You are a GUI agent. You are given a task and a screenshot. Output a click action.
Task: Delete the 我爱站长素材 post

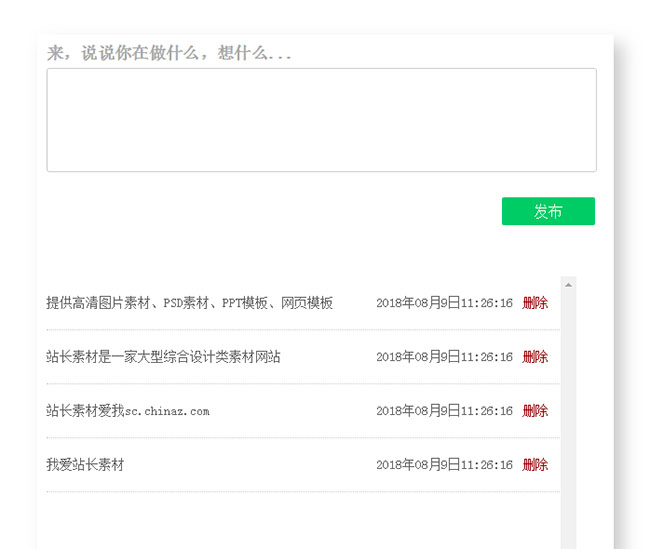[535, 465]
